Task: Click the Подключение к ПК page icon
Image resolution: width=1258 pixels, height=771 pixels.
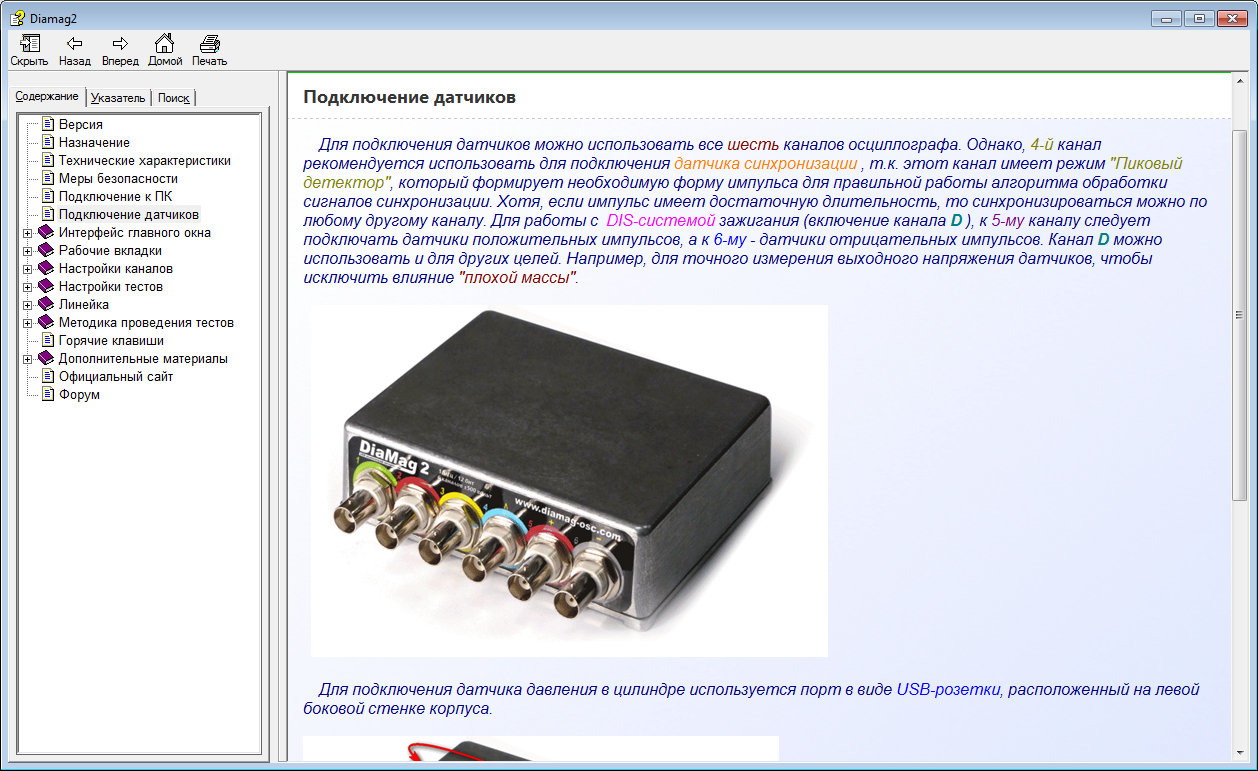Action: (x=47, y=197)
